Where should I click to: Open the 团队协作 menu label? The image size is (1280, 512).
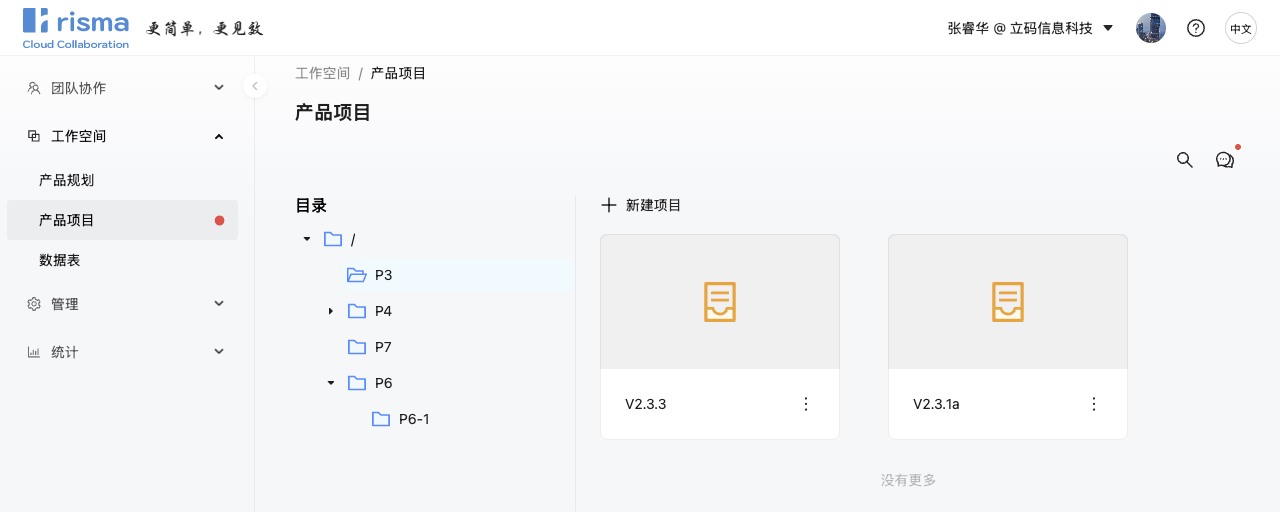(x=78, y=88)
